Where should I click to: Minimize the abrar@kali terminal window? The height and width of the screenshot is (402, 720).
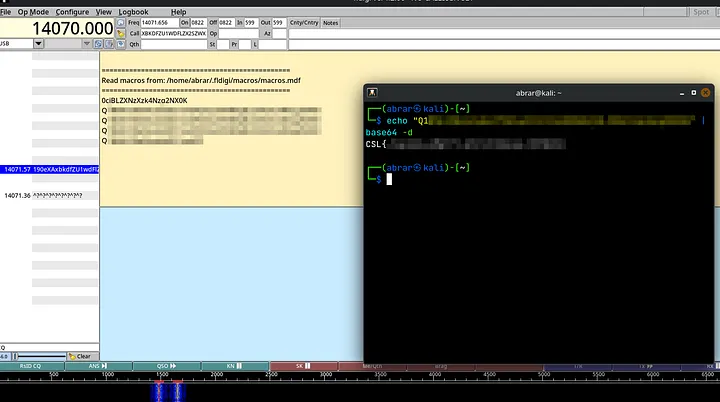[x=682, y=93]
